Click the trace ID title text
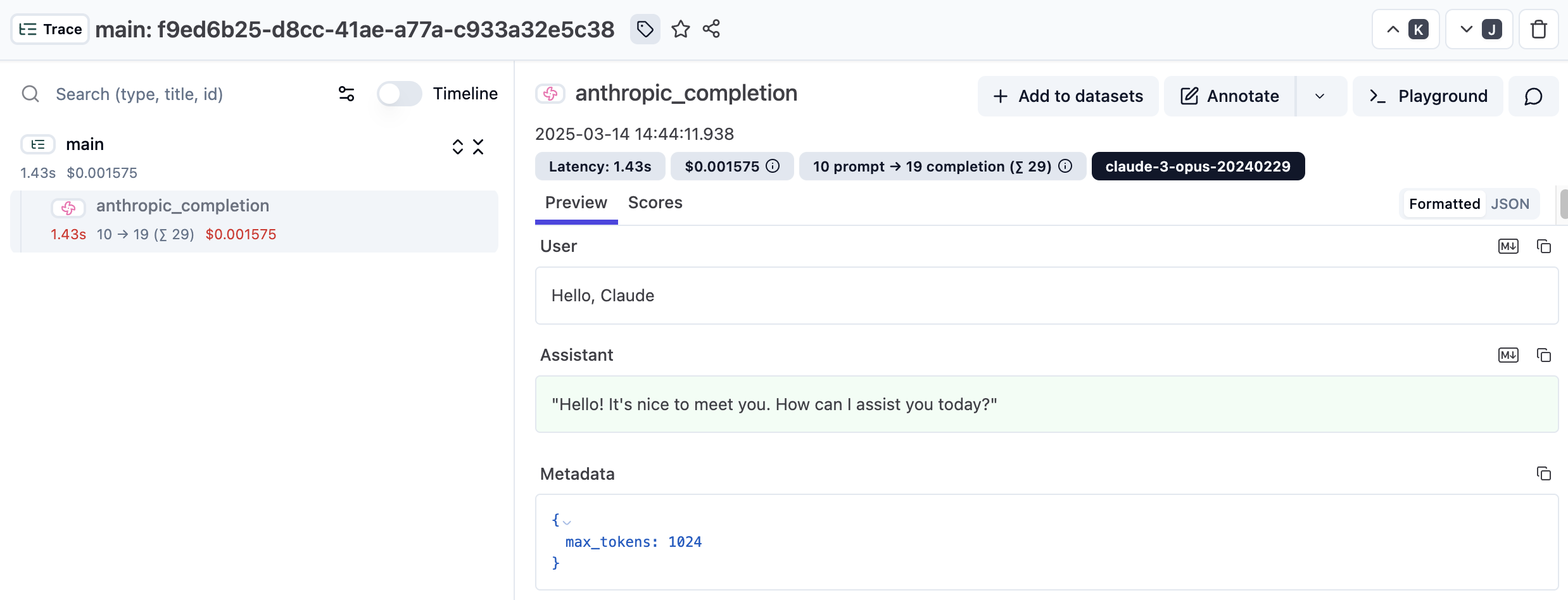 tap(355, 29)
